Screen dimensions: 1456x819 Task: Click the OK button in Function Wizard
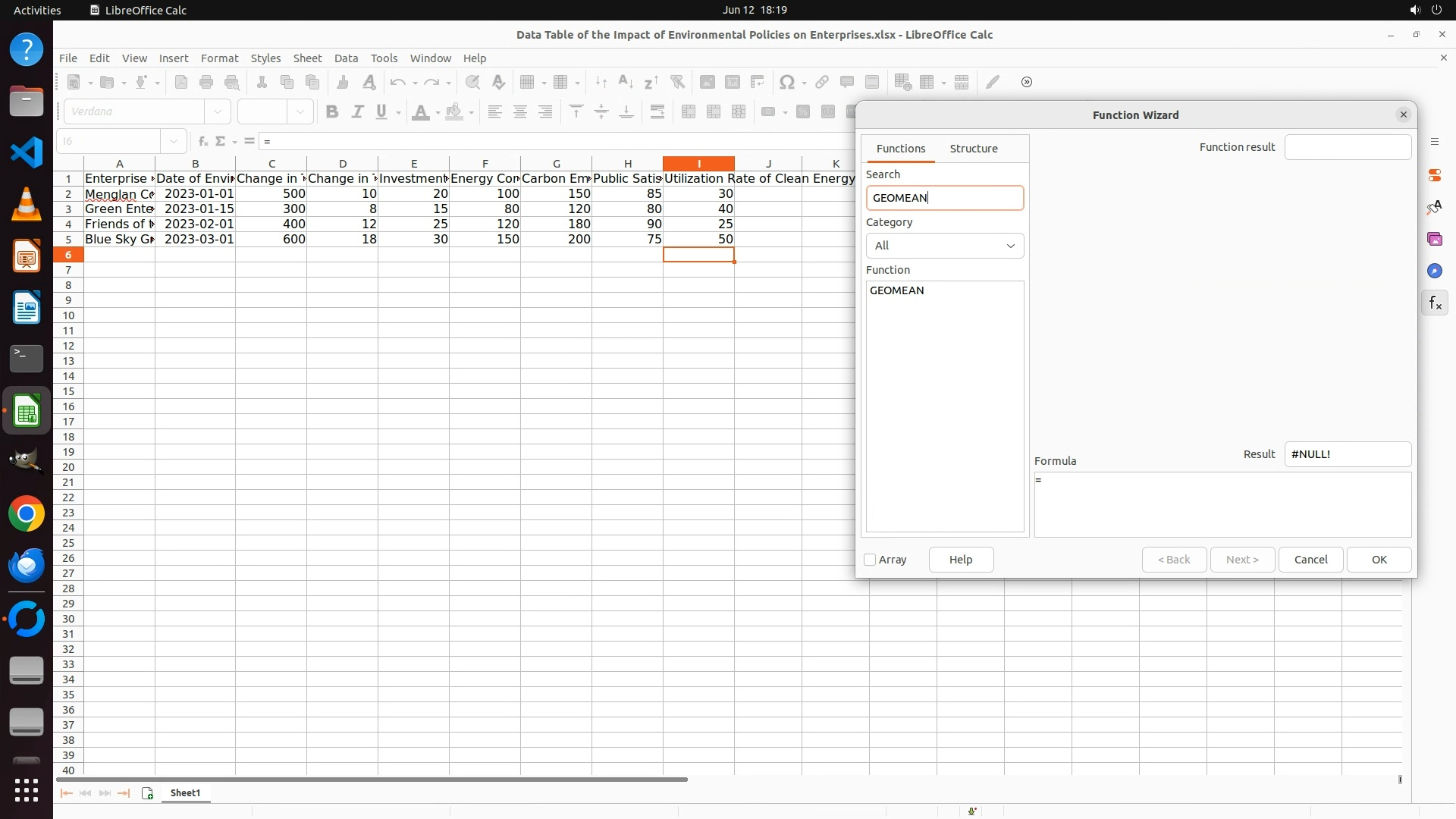[x=1378, y=560]
